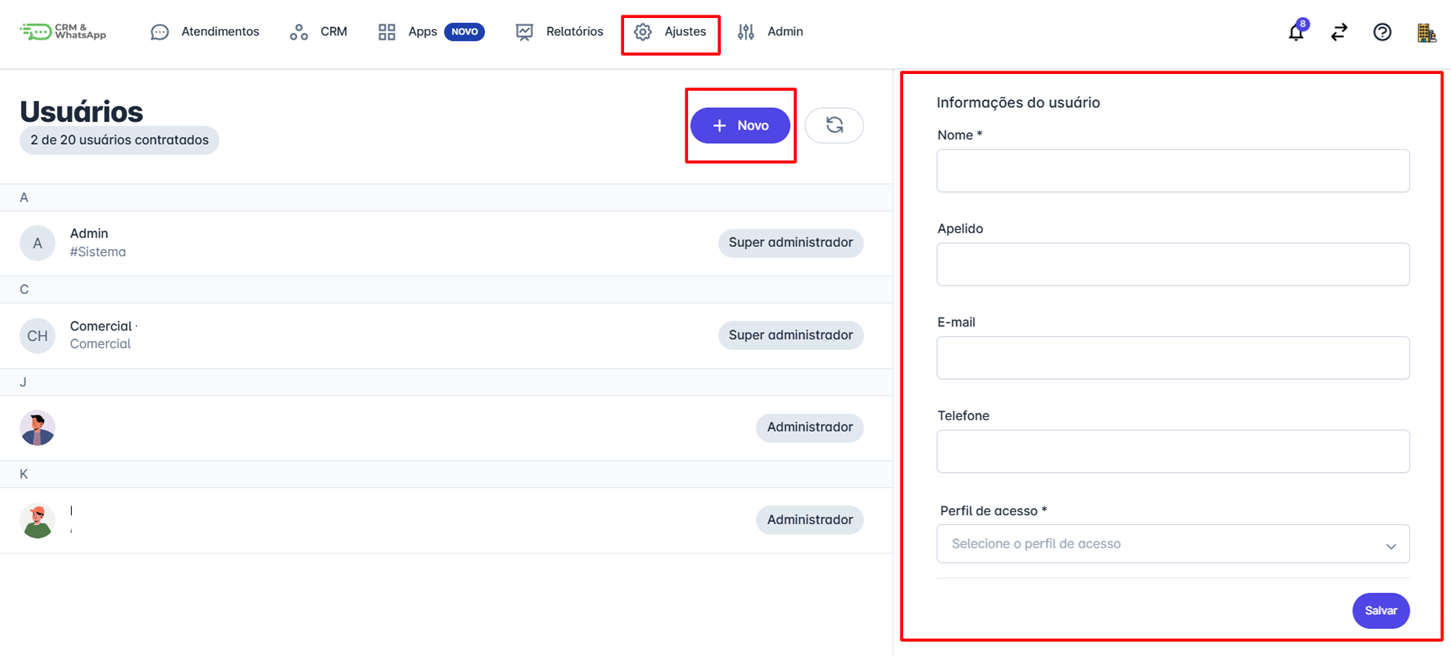Click the company building icon
Viewport: 1451px width, 656px height.
[x=1426, y=32]
